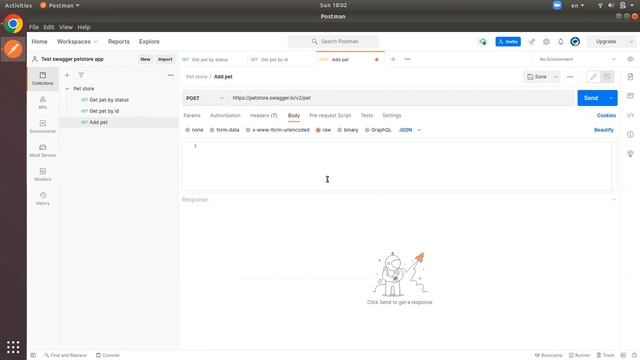Open settings gear icon in header
The width and height of the screenshot is (640, 360).
pos(546,42)
